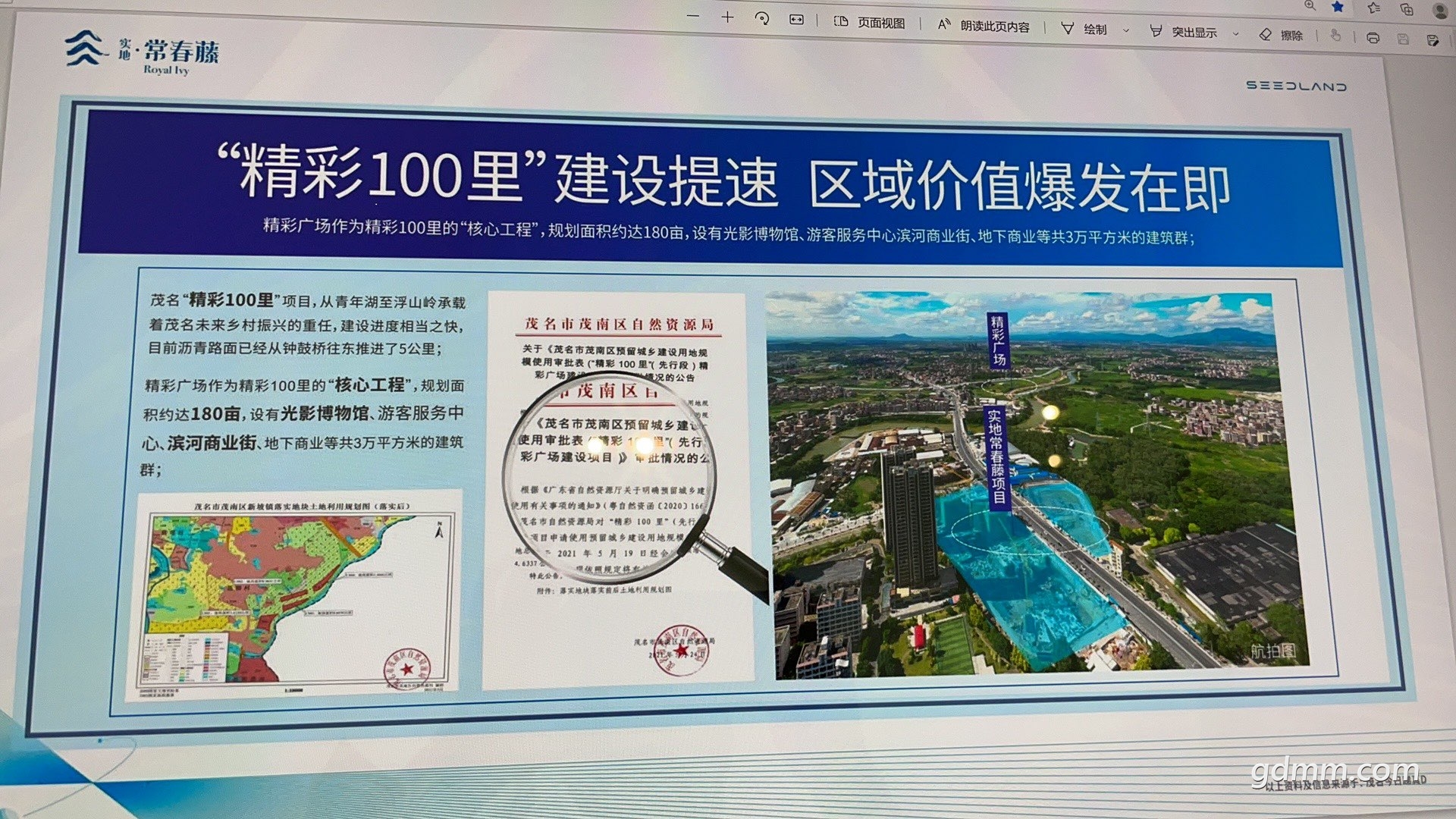Image resolution: width=1456 pixels, height=819 pixels.
Task: Click the Save As pencil-disk icon
Action: click(1432, 40)
